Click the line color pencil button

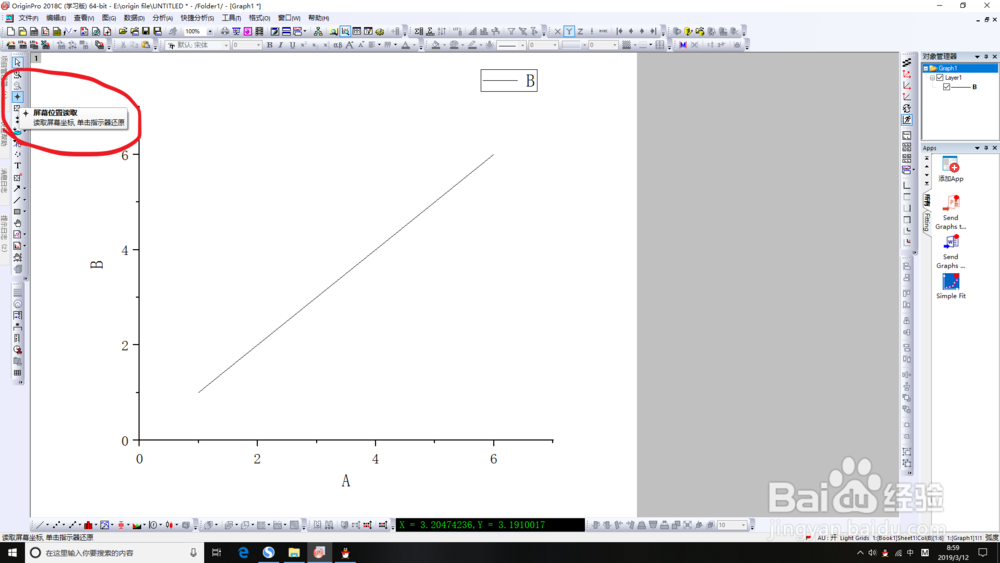pos(472,45)
